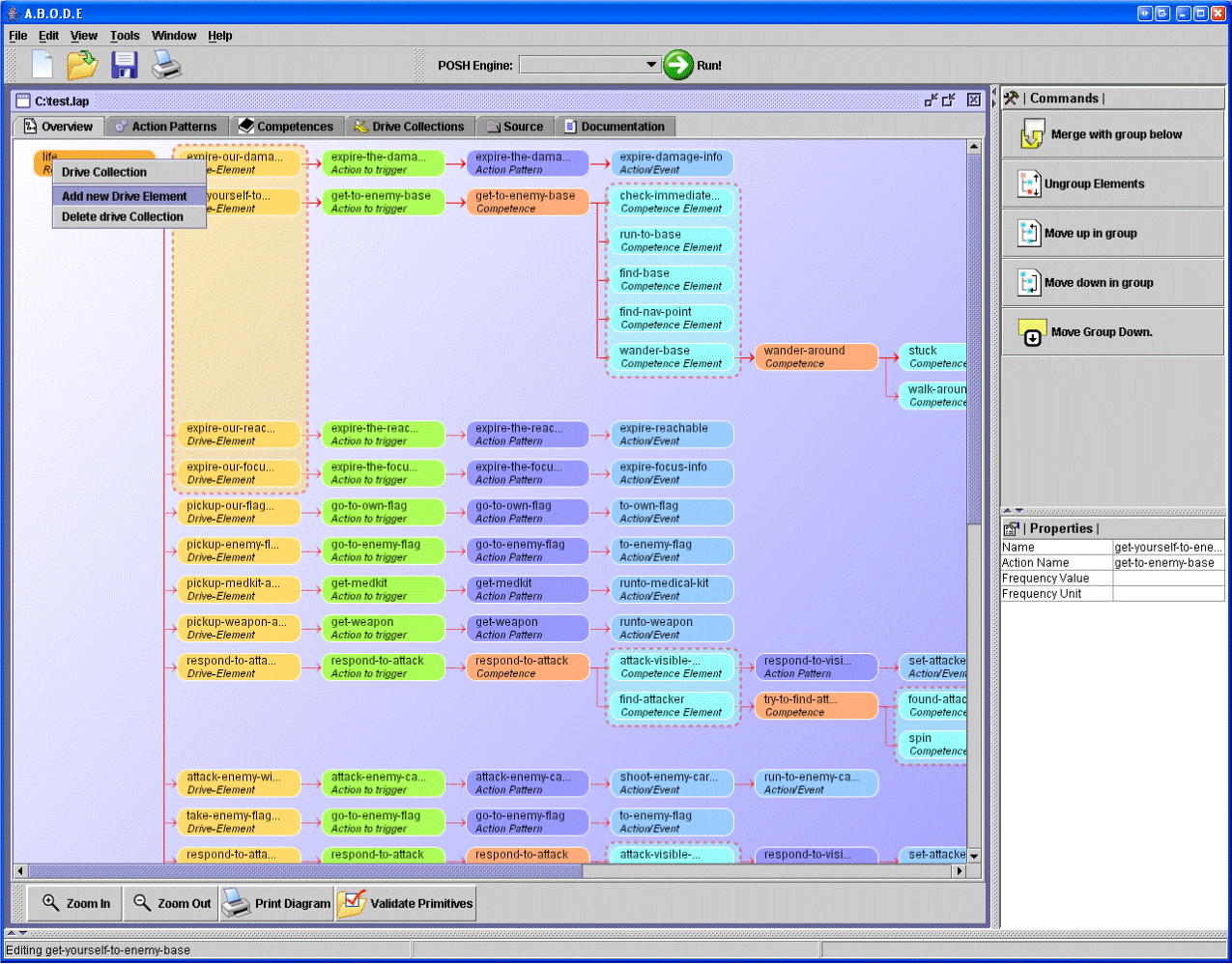Screen dimensions: 1232x964
Task: Click the New file icon
Action: 43,65
